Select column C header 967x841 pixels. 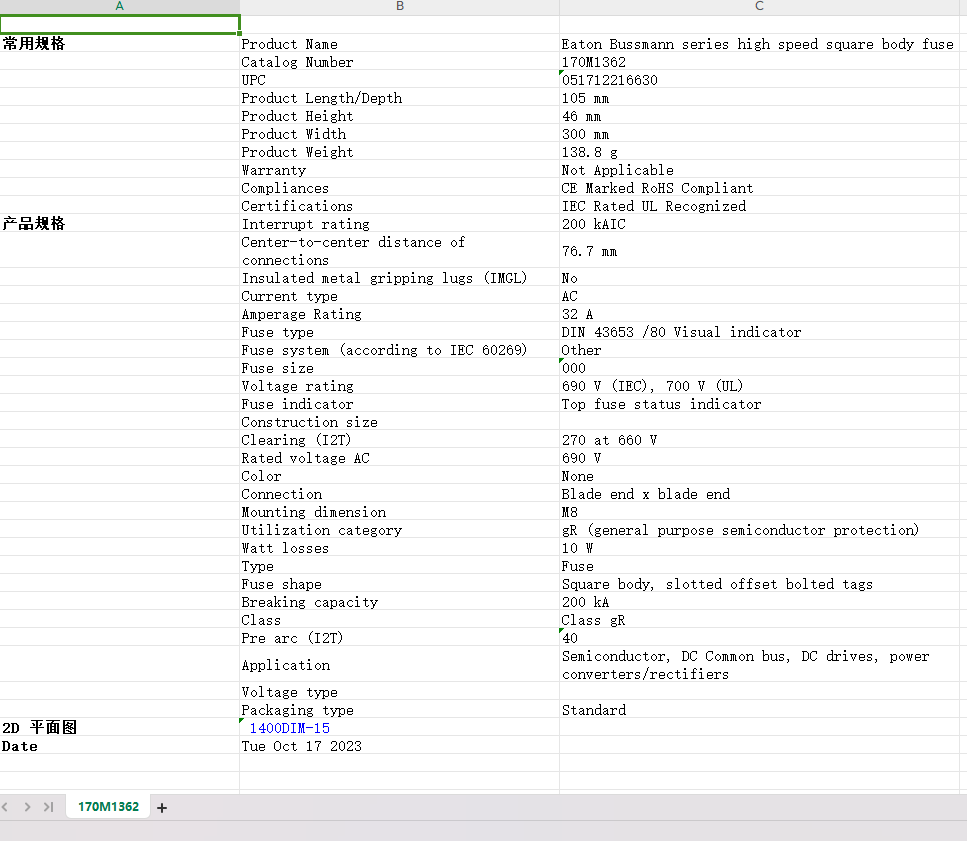point(759,6)
